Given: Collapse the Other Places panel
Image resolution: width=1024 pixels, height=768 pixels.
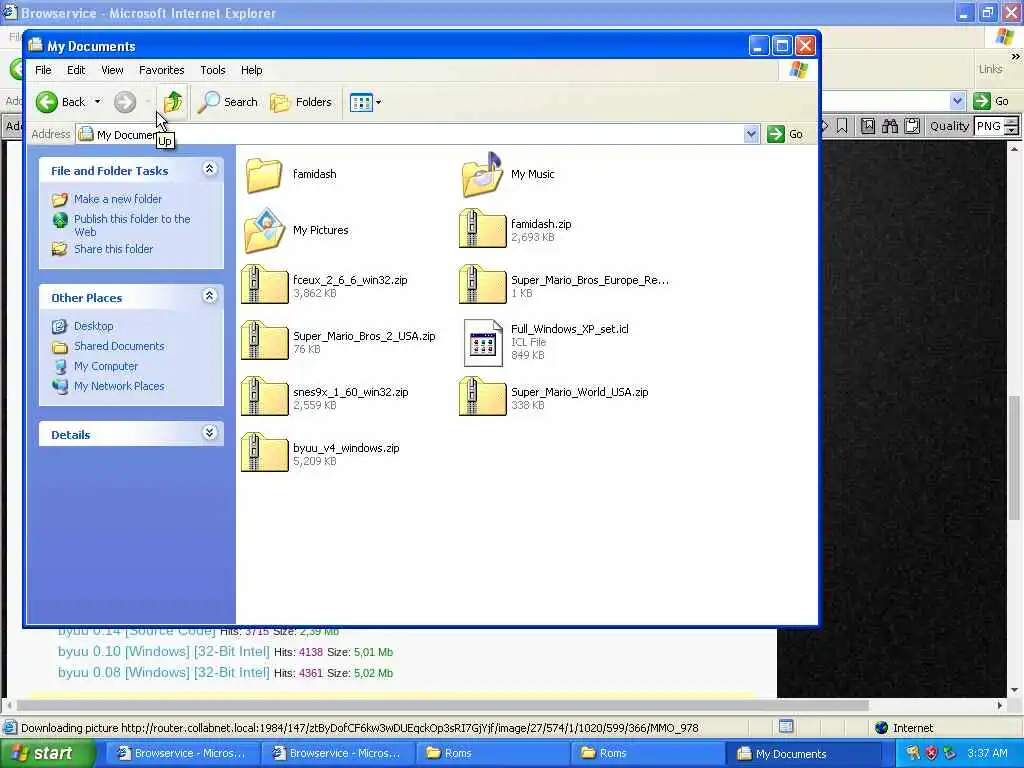Looking at the screenshot, I should 209,296.
